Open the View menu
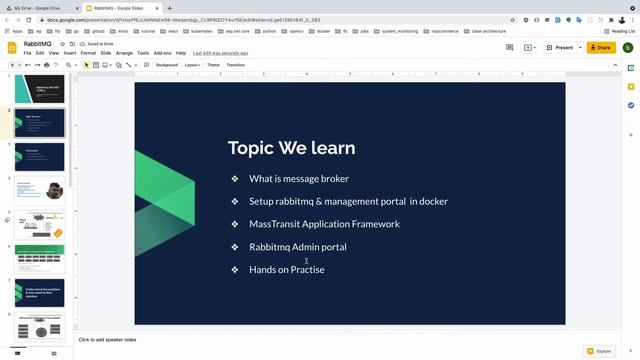640x360 pixels. click(54, 53)
